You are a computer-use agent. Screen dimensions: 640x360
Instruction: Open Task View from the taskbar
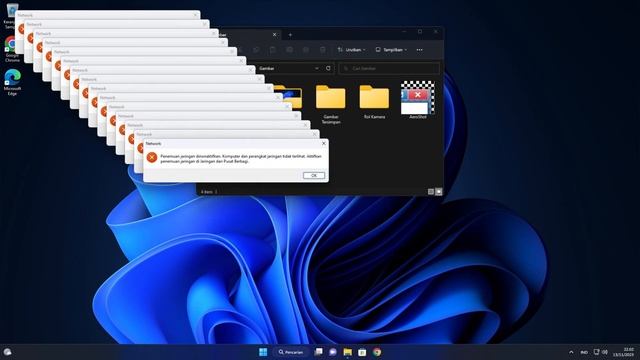[318, 352]
